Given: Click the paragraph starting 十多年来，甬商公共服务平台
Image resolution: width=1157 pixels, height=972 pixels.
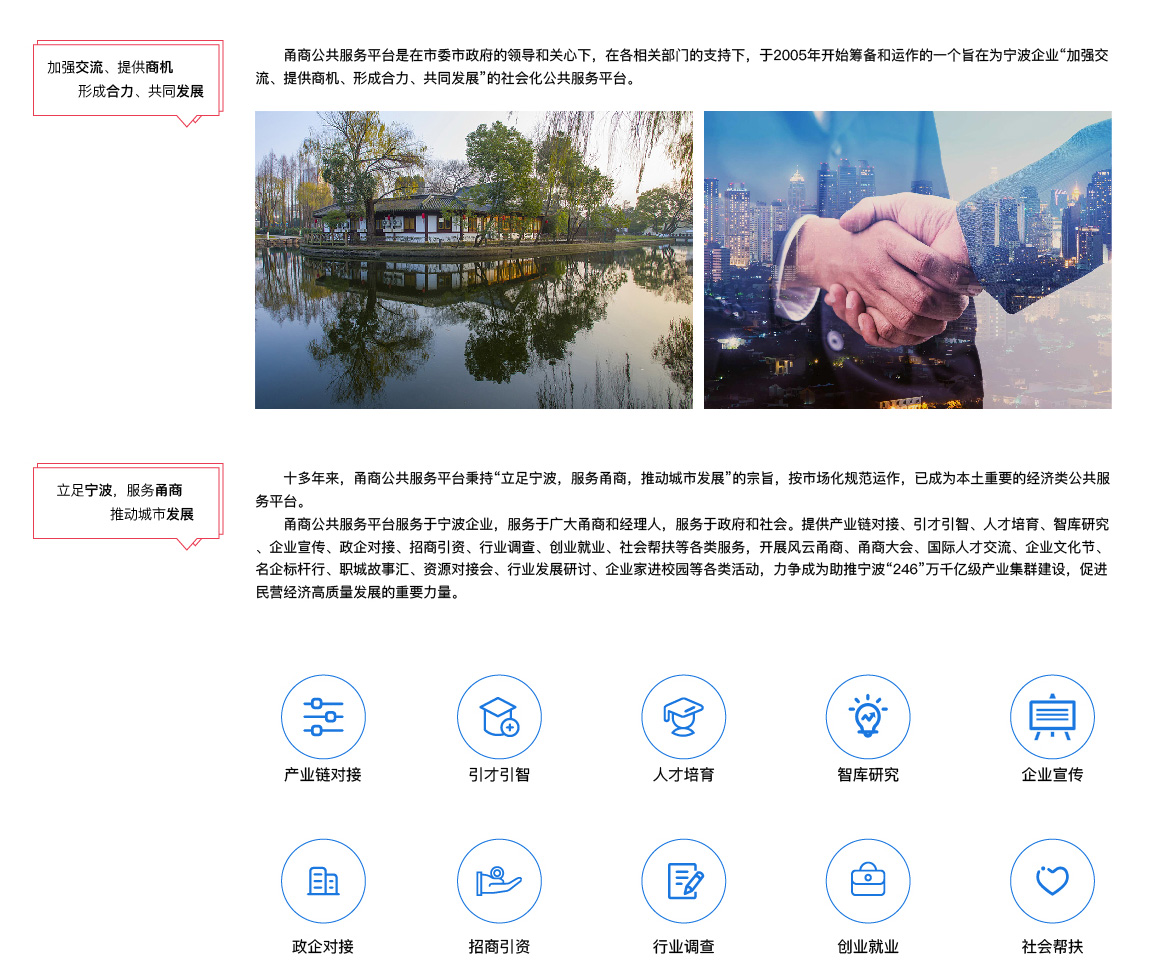Looking at the screenshot, I should click(x=683, y=489).
